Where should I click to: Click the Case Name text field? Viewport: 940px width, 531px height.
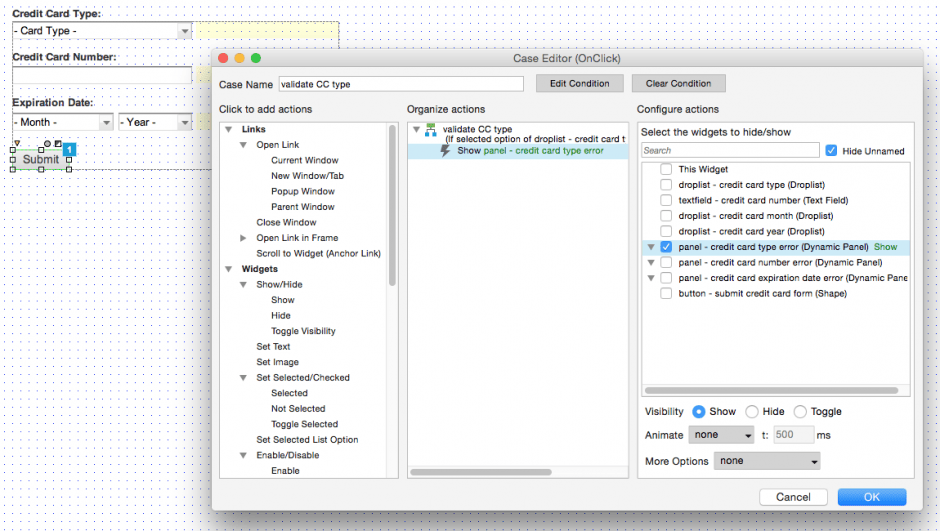click(400, 85)
